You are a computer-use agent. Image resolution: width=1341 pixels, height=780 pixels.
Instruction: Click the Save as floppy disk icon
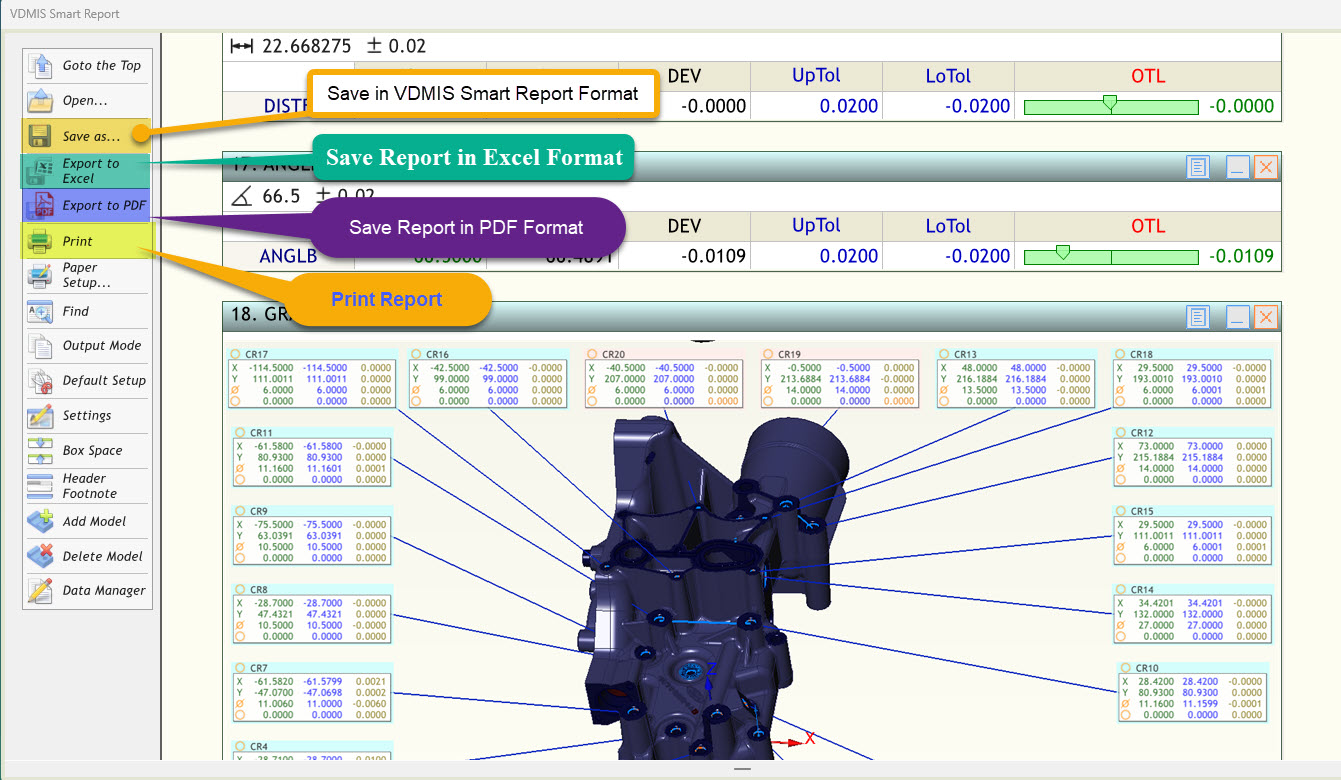click(41, 136)
